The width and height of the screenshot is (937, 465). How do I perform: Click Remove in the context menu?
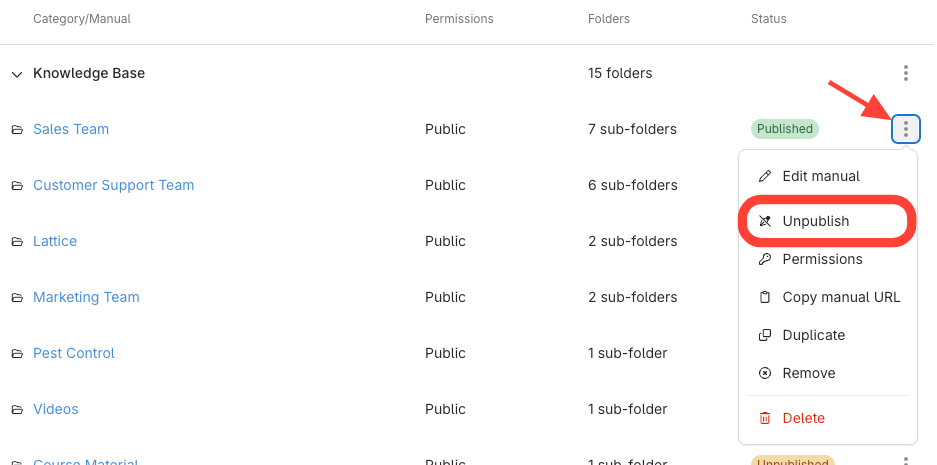click(808, 373)
